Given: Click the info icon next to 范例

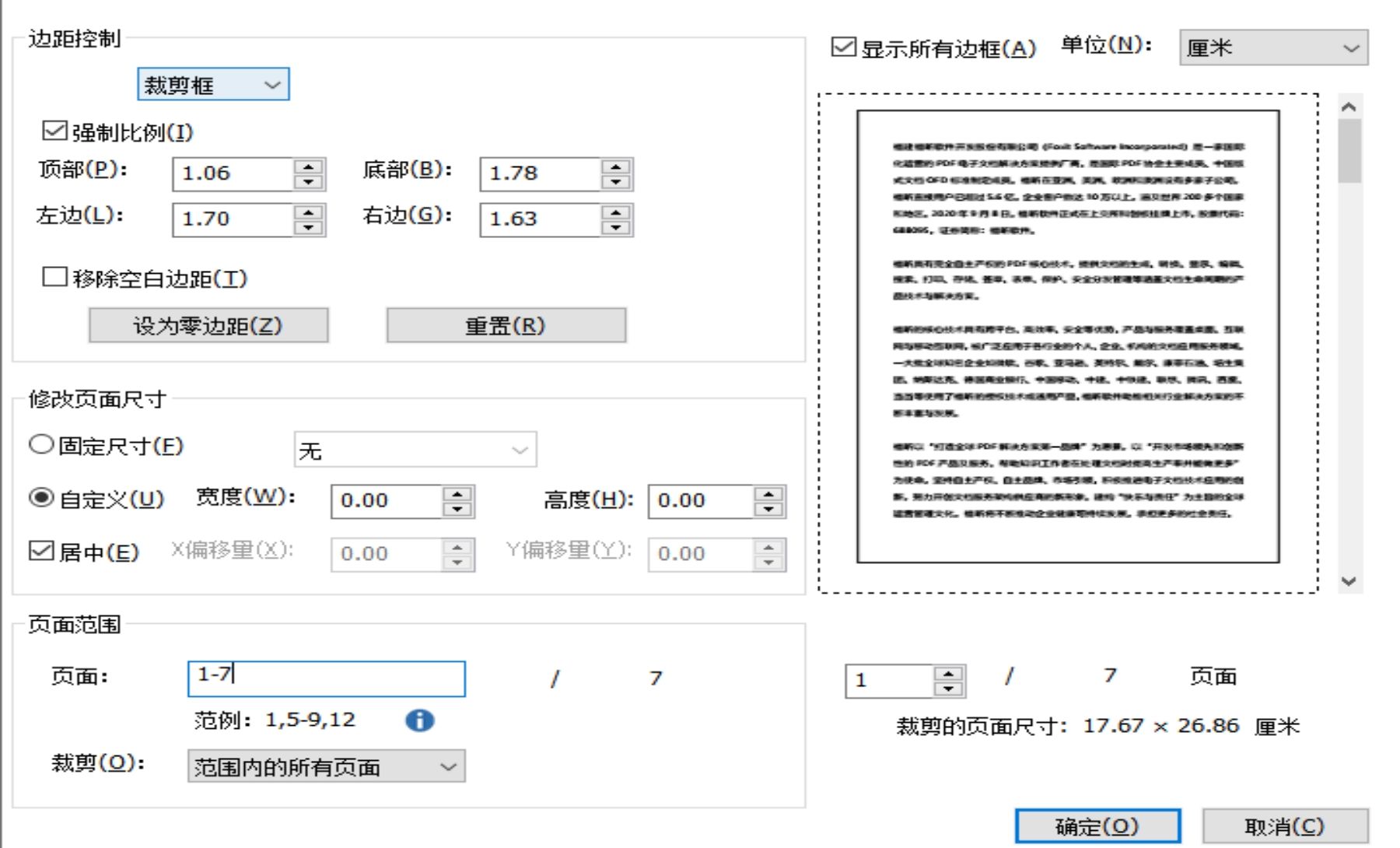Looking at the screenshot, I should (x=418, y=720).
